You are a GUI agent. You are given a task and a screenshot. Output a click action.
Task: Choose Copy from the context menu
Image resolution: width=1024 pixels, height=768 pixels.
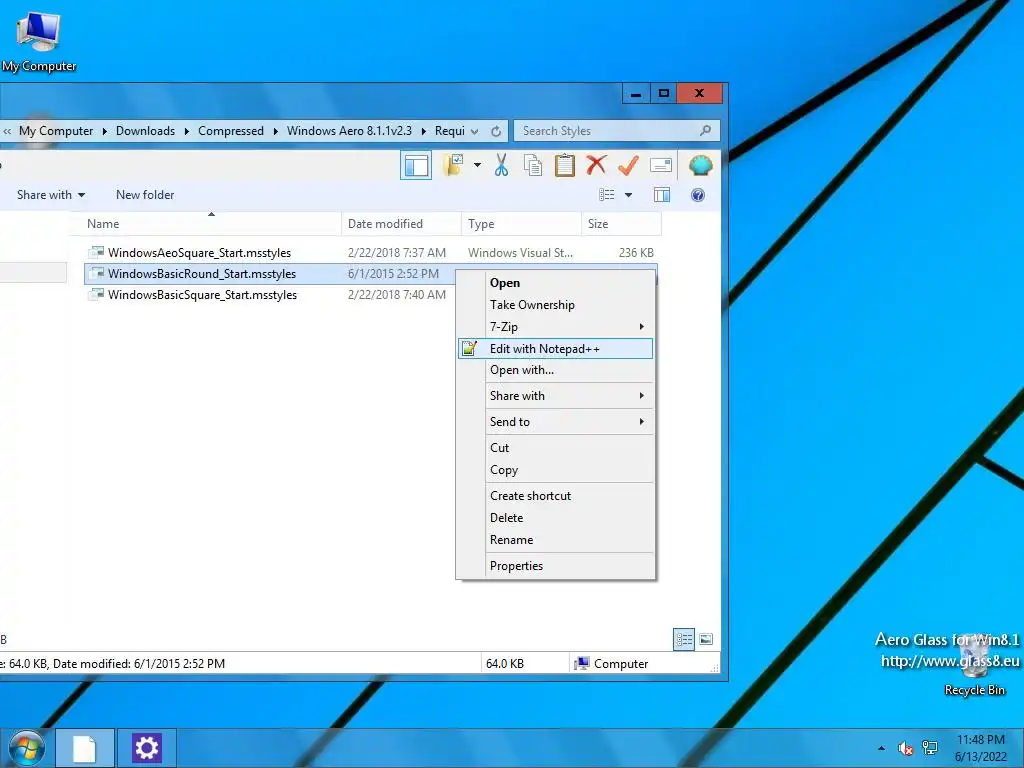(x=556, y=470)
